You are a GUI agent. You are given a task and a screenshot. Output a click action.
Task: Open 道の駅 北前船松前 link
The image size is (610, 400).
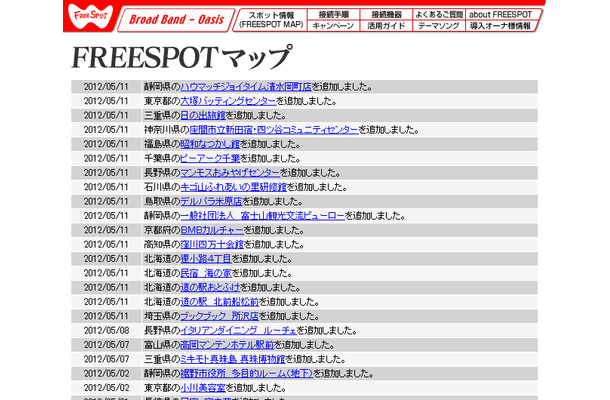point(219,302)
